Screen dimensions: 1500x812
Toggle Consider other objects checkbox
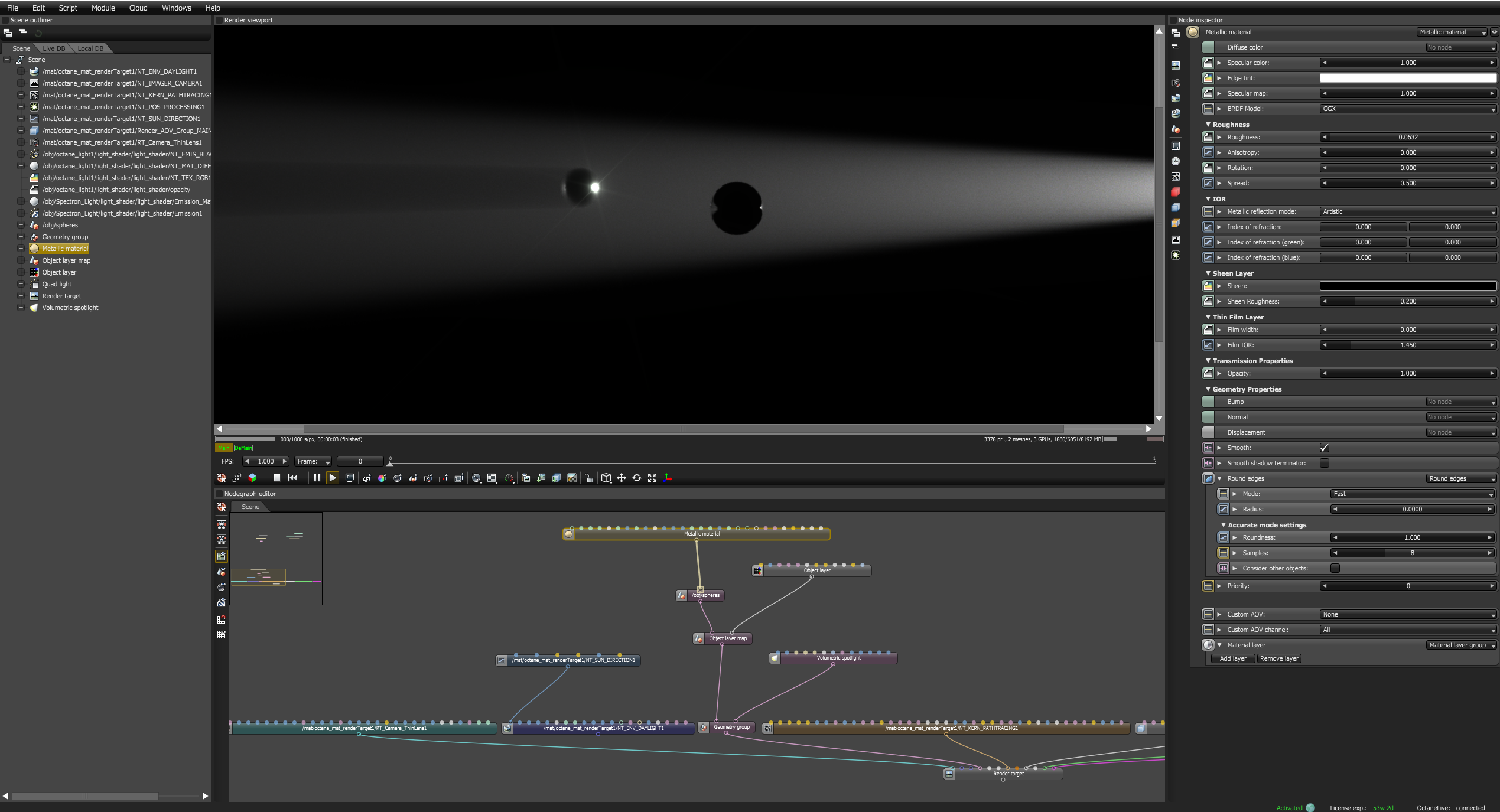click(1335, 568)
